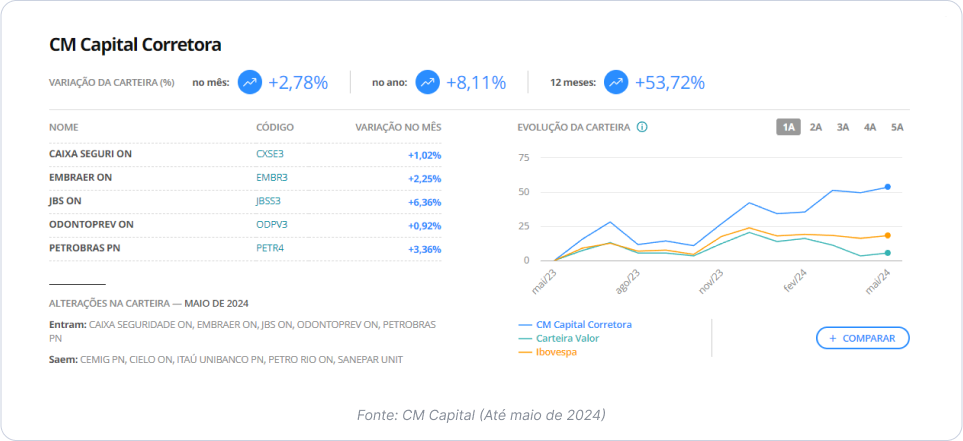Click the 12-month variation trend arrow icon

(x=616, y=82)
